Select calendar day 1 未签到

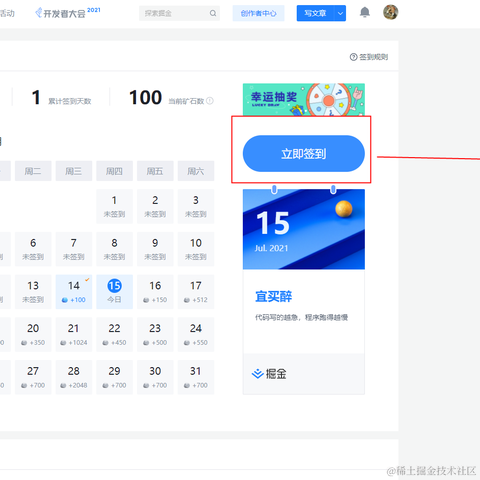point(114,206)
